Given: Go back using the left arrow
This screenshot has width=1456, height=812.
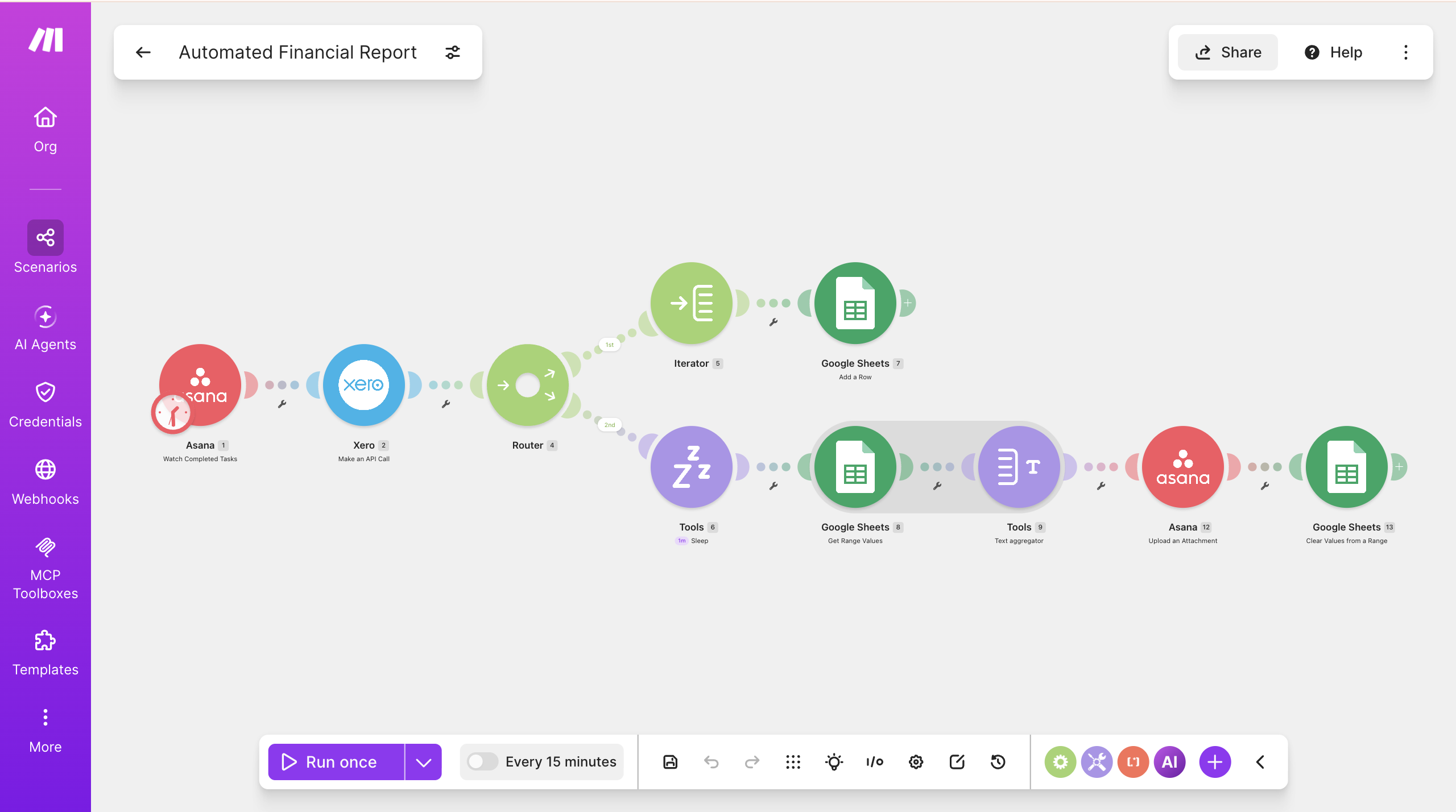Looking at the screenshot, I should (143, 52).
